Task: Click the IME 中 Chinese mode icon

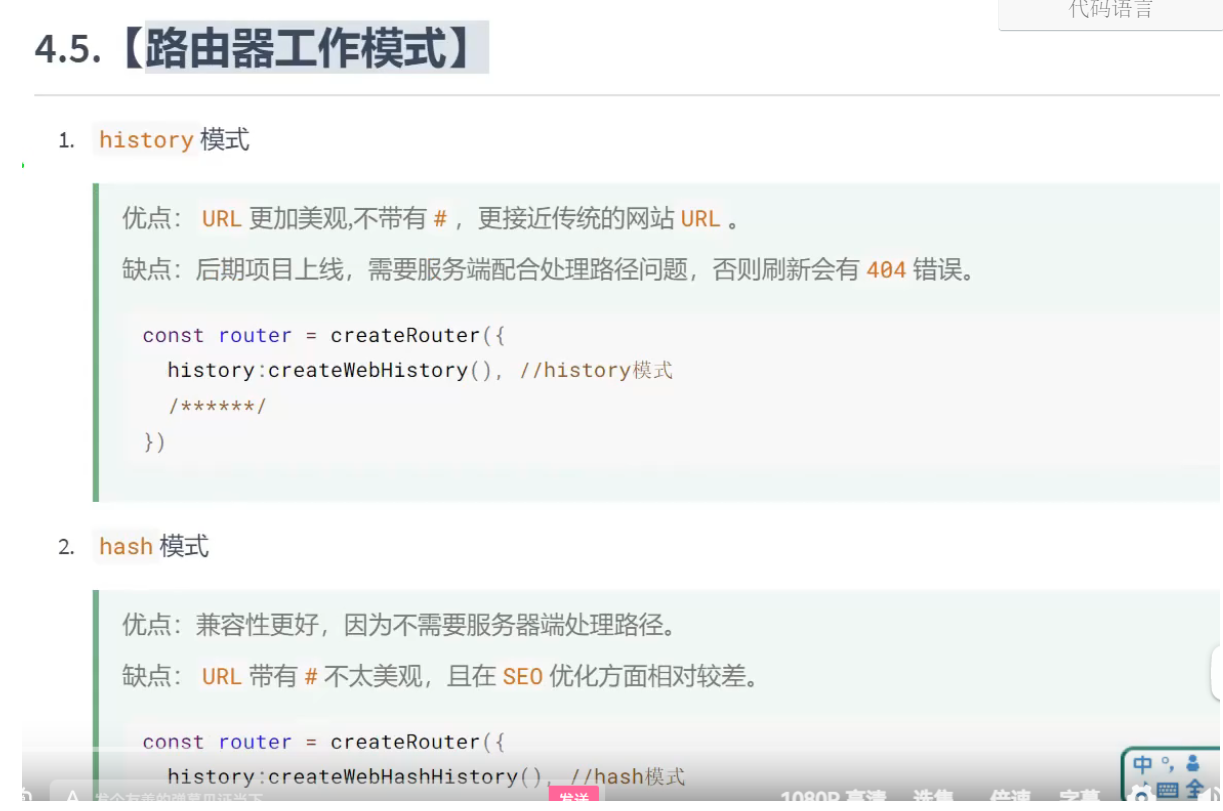Action: coord(1142,766)
